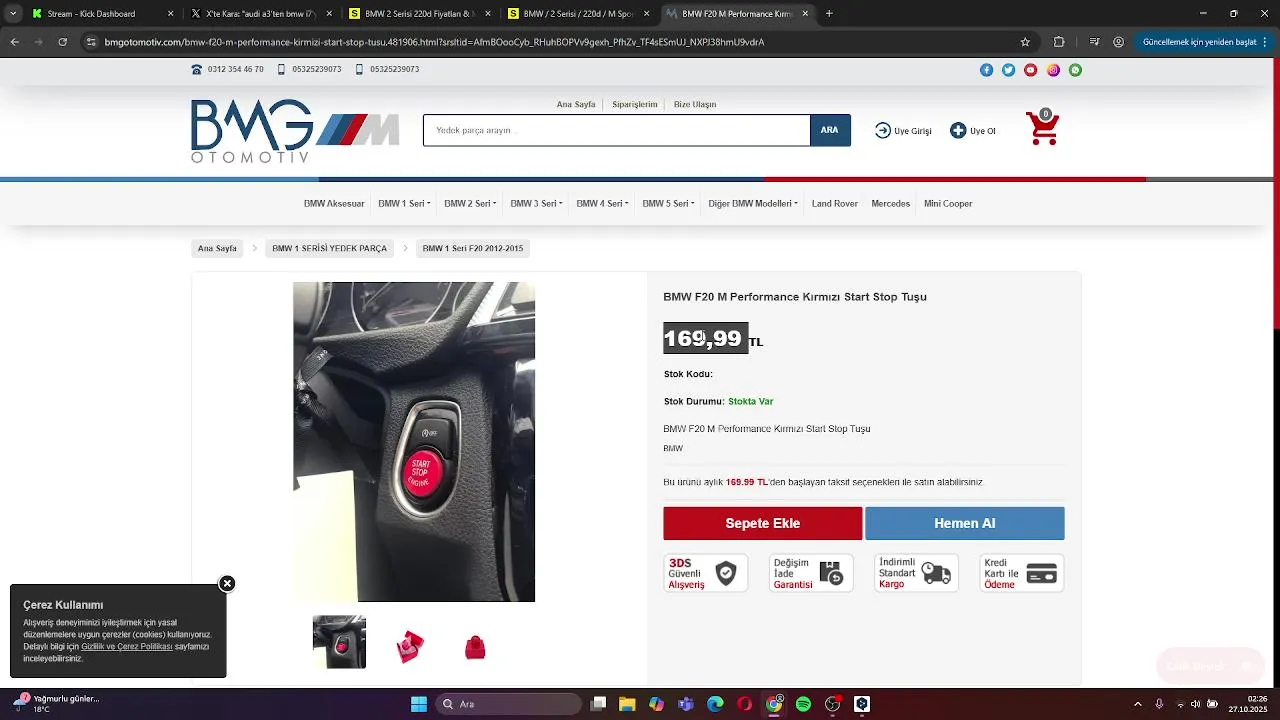Select the third red button thumbnail
Viewport: 1280px width, 720px height.
(x=475, y=647)
